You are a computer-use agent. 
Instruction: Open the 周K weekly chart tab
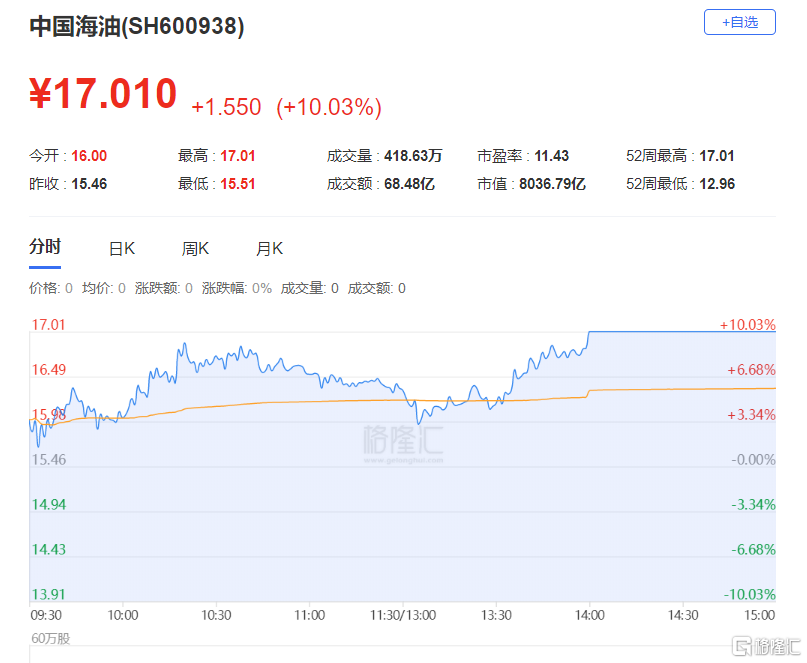[195, 249]
